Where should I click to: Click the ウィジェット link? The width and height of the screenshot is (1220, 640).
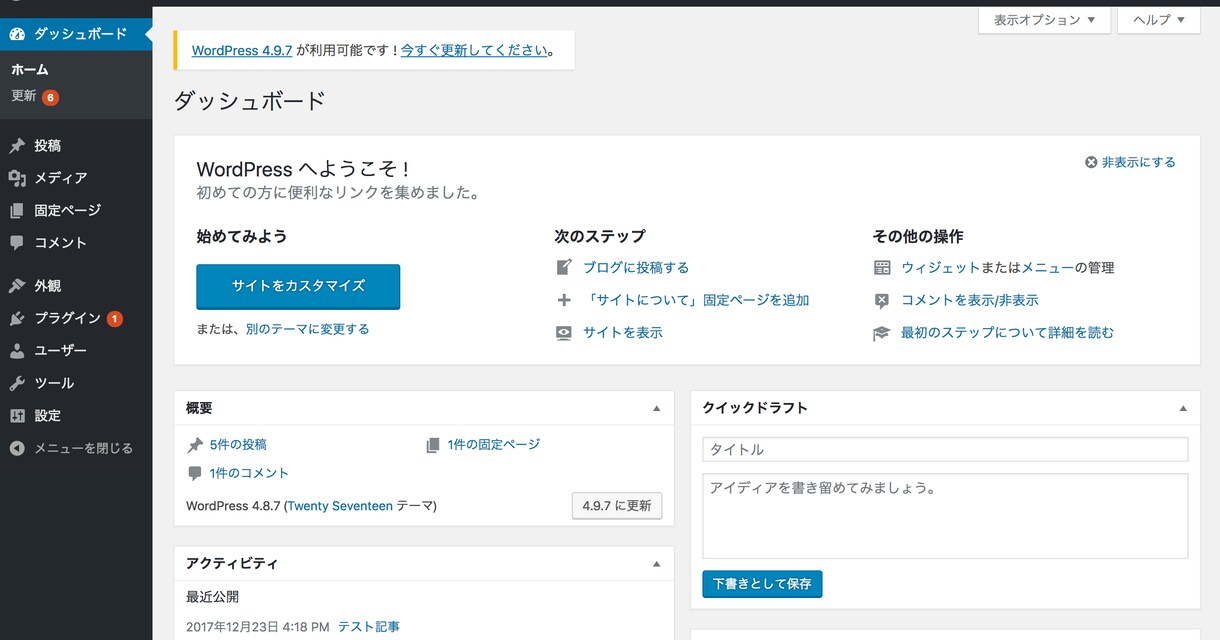[x=941, y=268]
